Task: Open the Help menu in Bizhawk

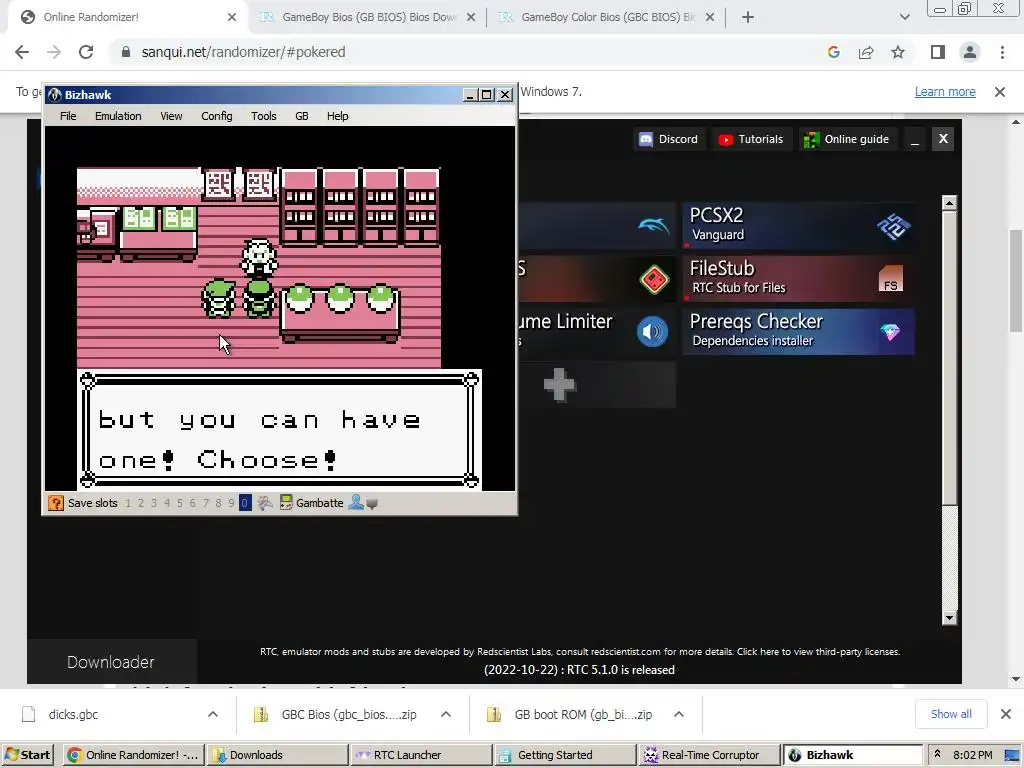Action: (x=337, y=116)
